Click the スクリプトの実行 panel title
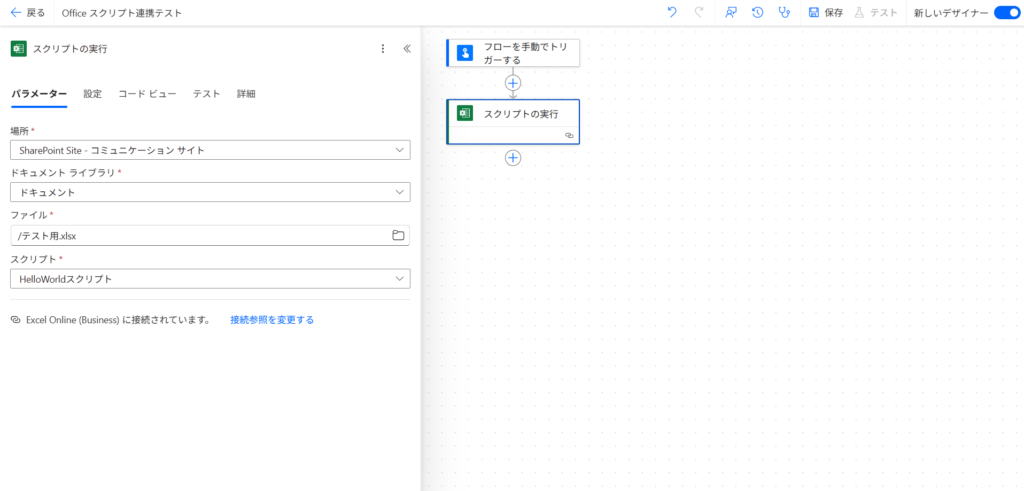1024x491 pixels. 71,49
